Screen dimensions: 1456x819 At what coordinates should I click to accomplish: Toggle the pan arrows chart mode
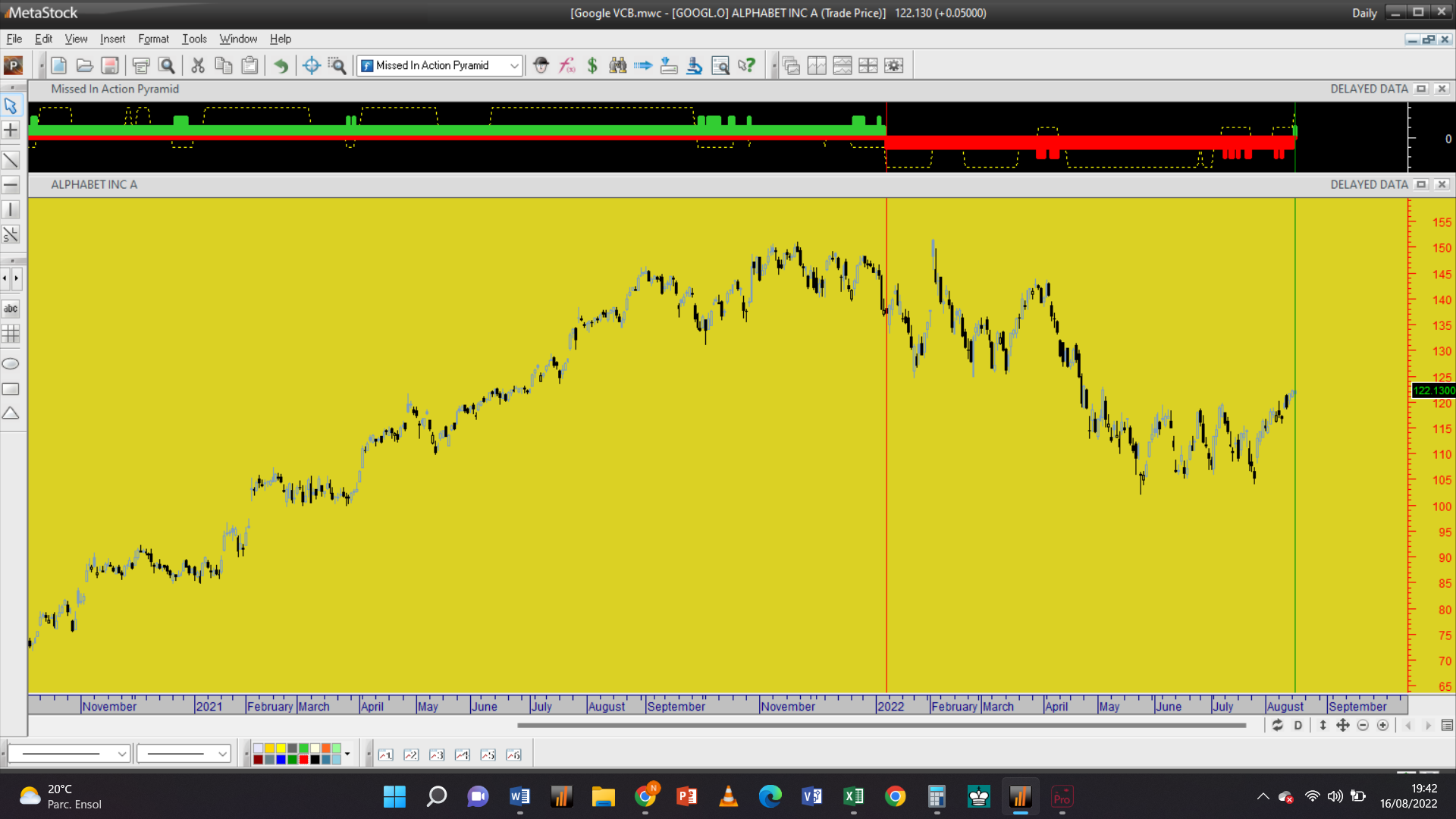pyautogui.click(x=1342, y=726)
